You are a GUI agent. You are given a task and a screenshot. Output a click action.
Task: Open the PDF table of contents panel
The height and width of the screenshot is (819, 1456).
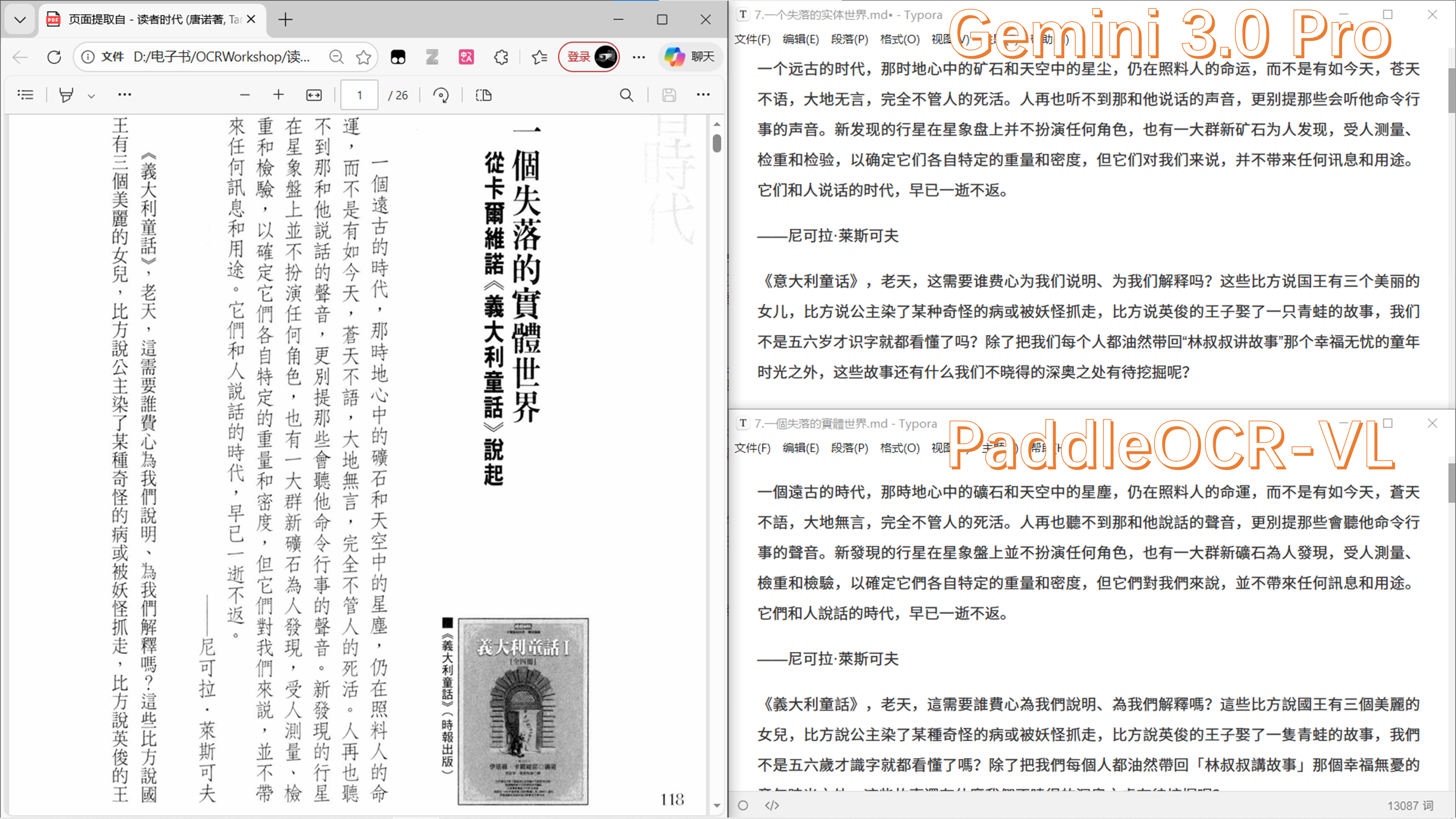pyautogui.click(x=25, y=95)
